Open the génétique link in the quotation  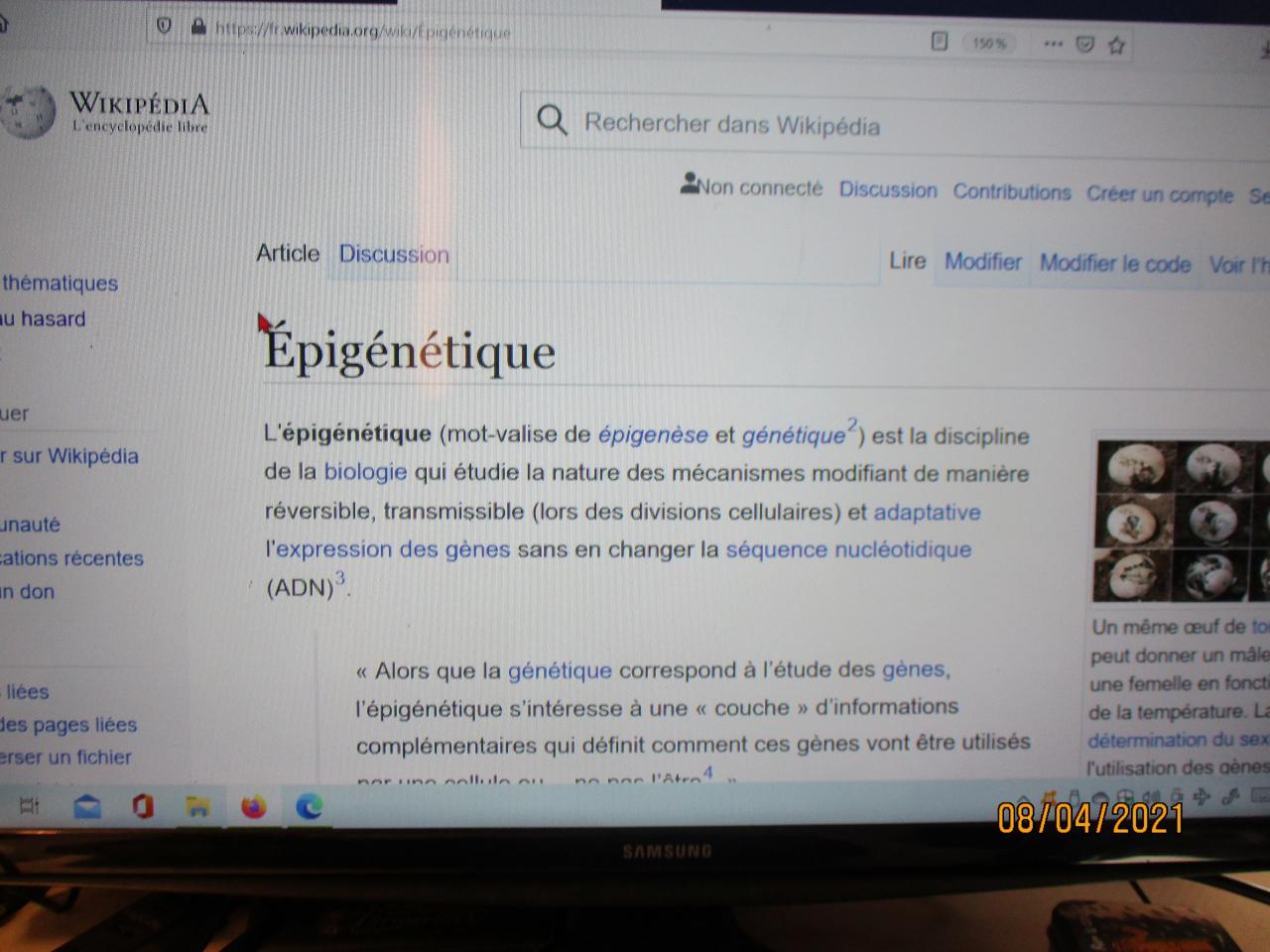pos(560,671)
